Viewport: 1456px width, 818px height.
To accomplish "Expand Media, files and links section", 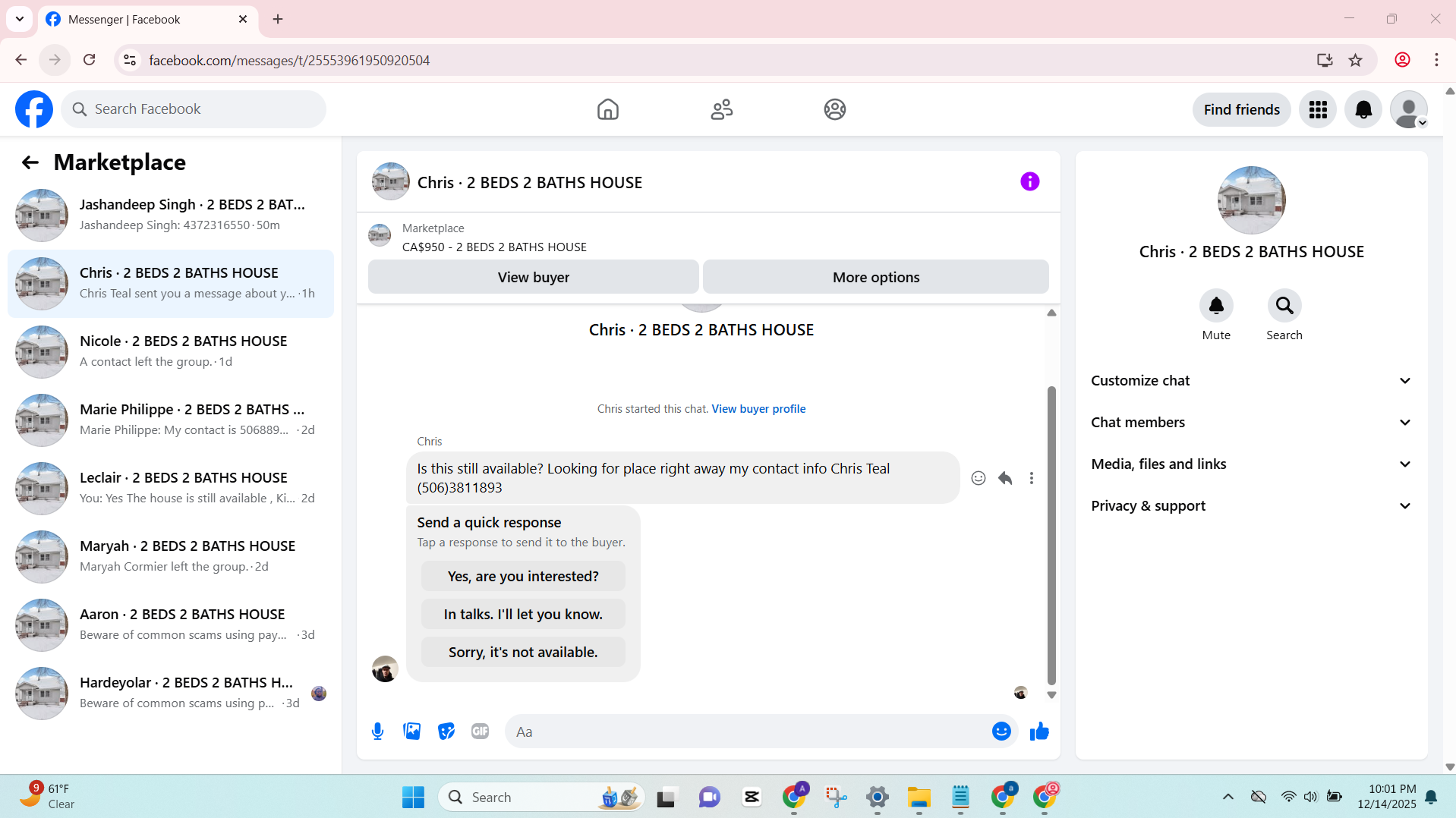I will tap(1251, 464).
